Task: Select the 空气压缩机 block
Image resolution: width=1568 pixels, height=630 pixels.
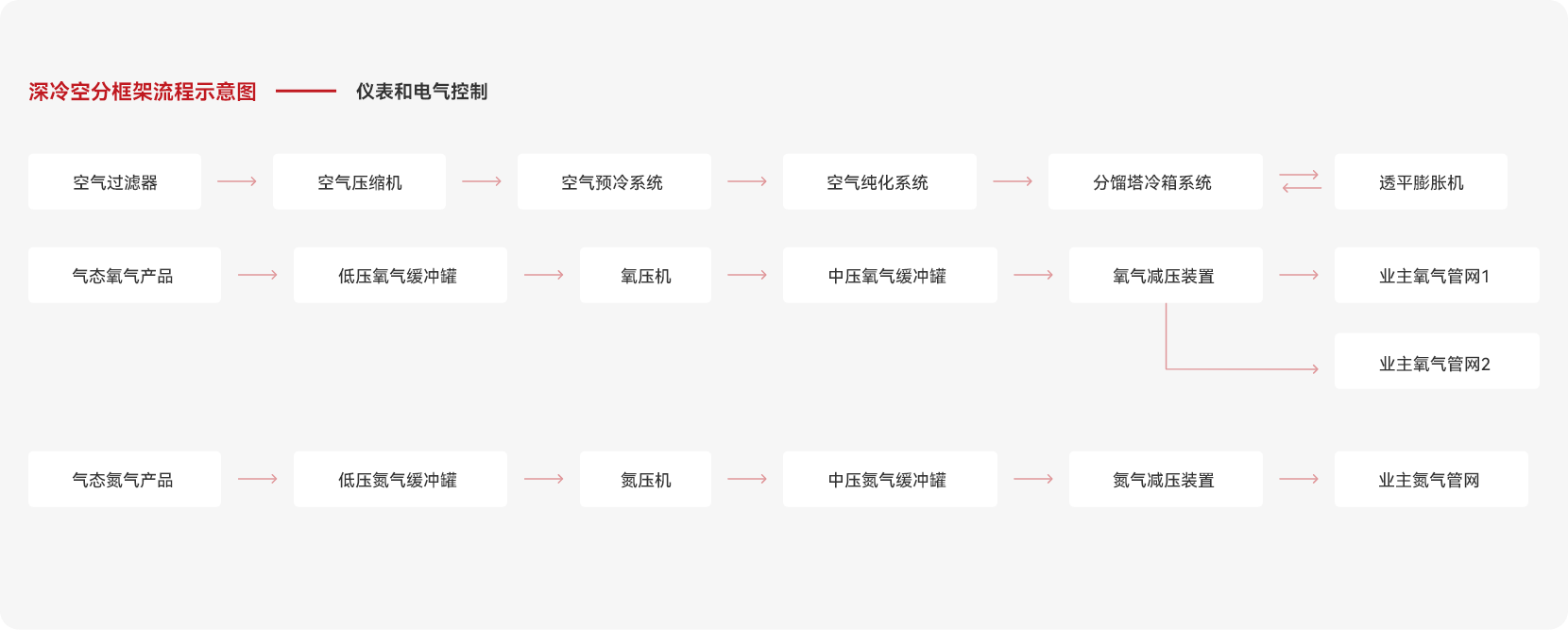Action: pos(359,182)
